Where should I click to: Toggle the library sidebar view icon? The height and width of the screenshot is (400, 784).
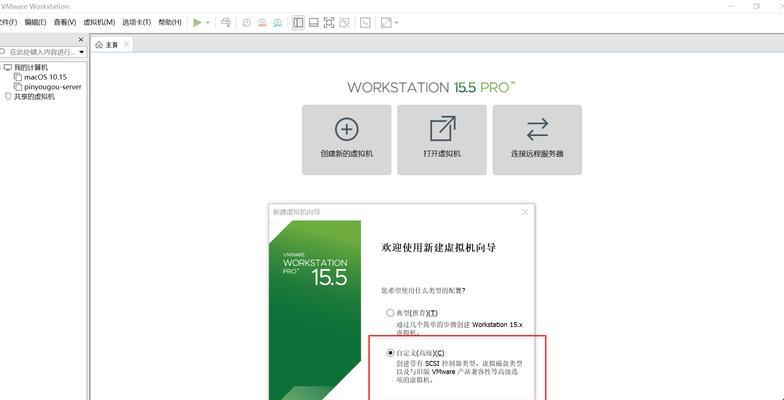coord(298,22)
